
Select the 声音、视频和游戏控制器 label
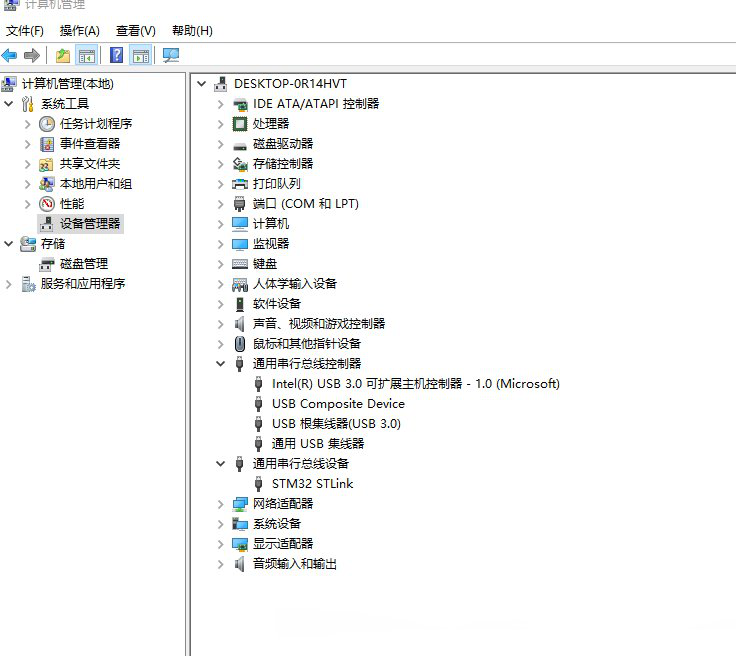[319, 324]
